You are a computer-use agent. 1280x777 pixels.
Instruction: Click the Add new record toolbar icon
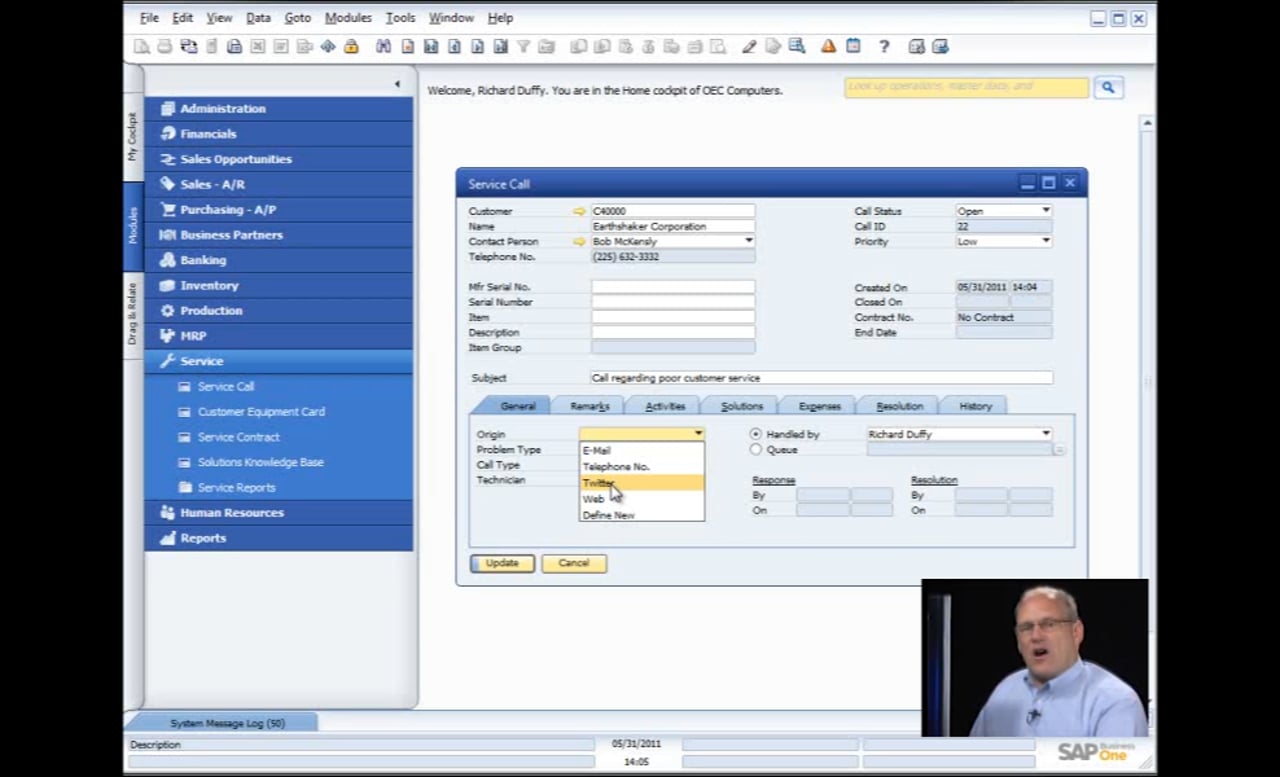pyautogui.click(x=408, y=47)
